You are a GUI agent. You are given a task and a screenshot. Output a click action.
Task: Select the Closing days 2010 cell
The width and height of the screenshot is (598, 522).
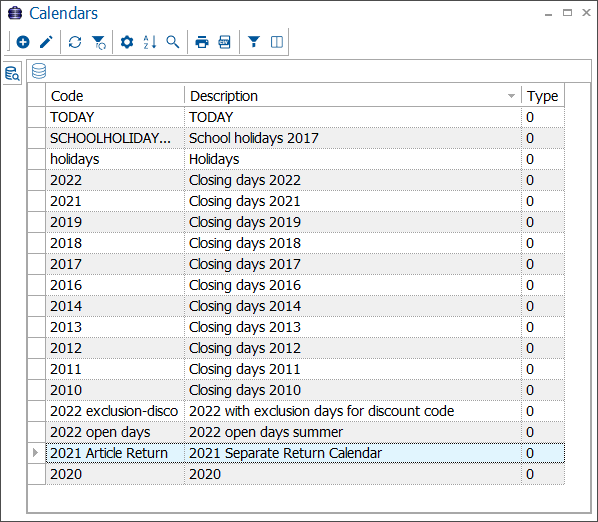click(353, 390)
